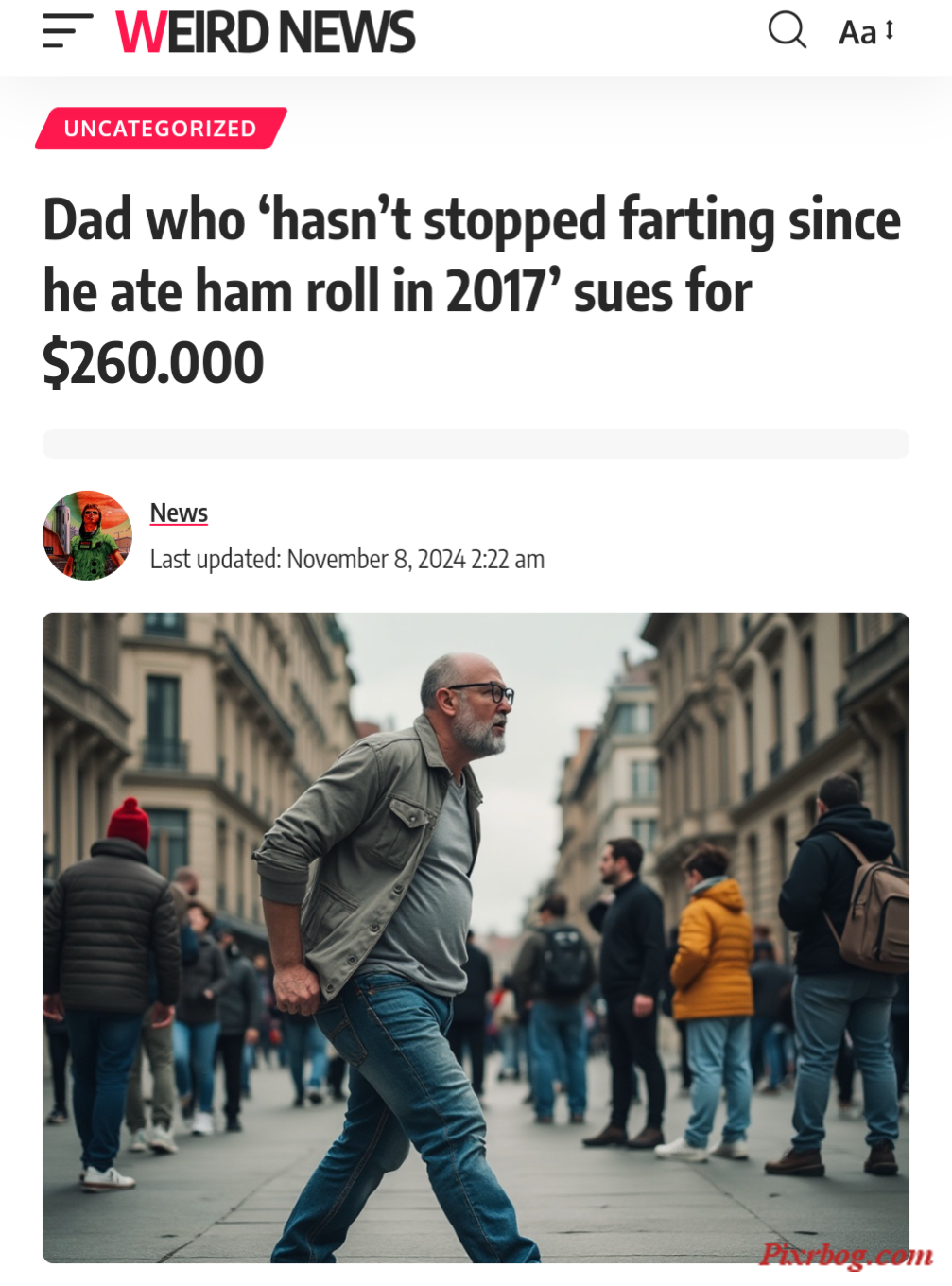Image resolution: width=952 pixels, height=1286 pixels.
Task: Click the magnifier search icon
Action: pos(787,30)
